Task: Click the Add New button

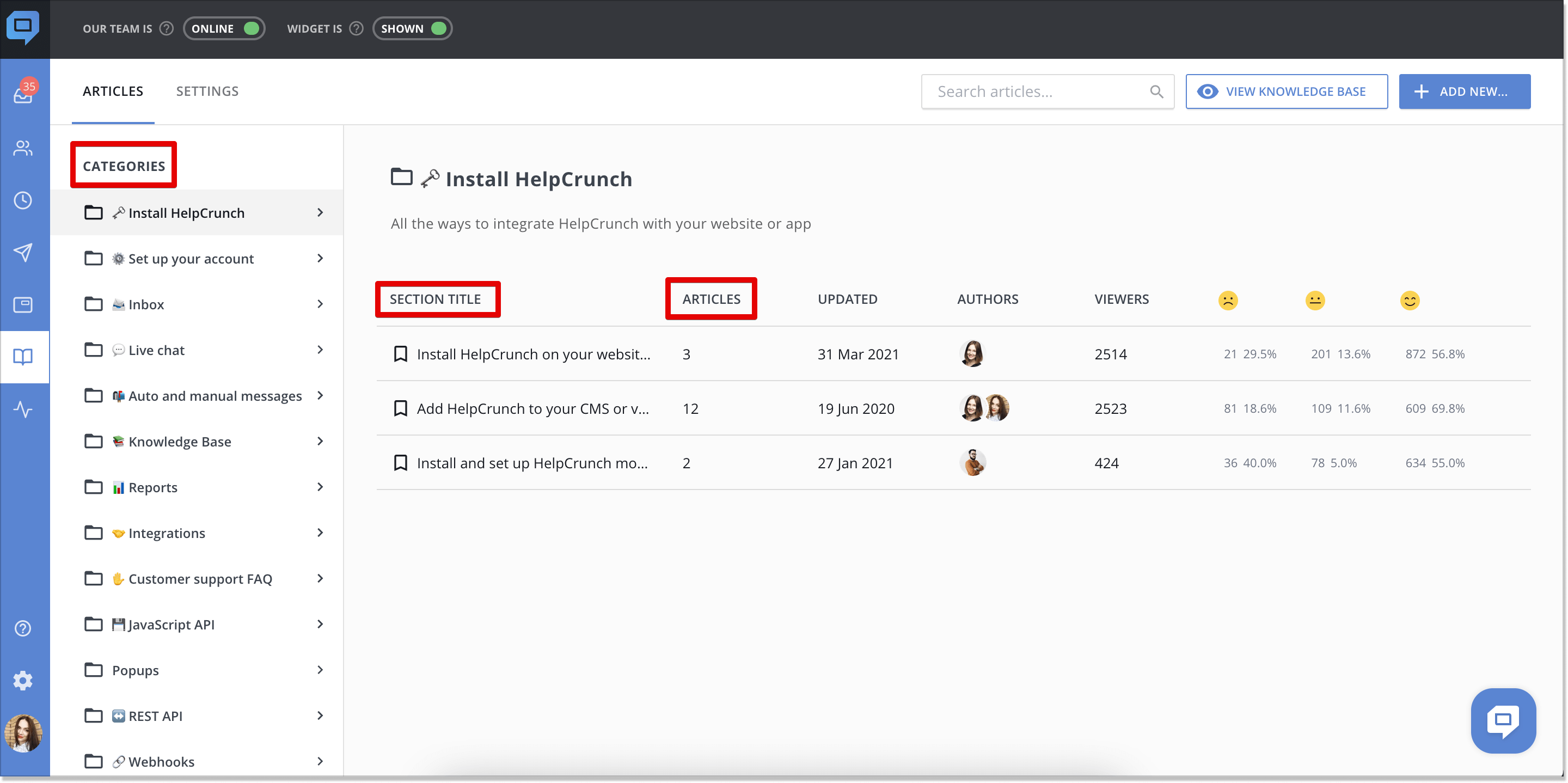Action: (1464, 91)
